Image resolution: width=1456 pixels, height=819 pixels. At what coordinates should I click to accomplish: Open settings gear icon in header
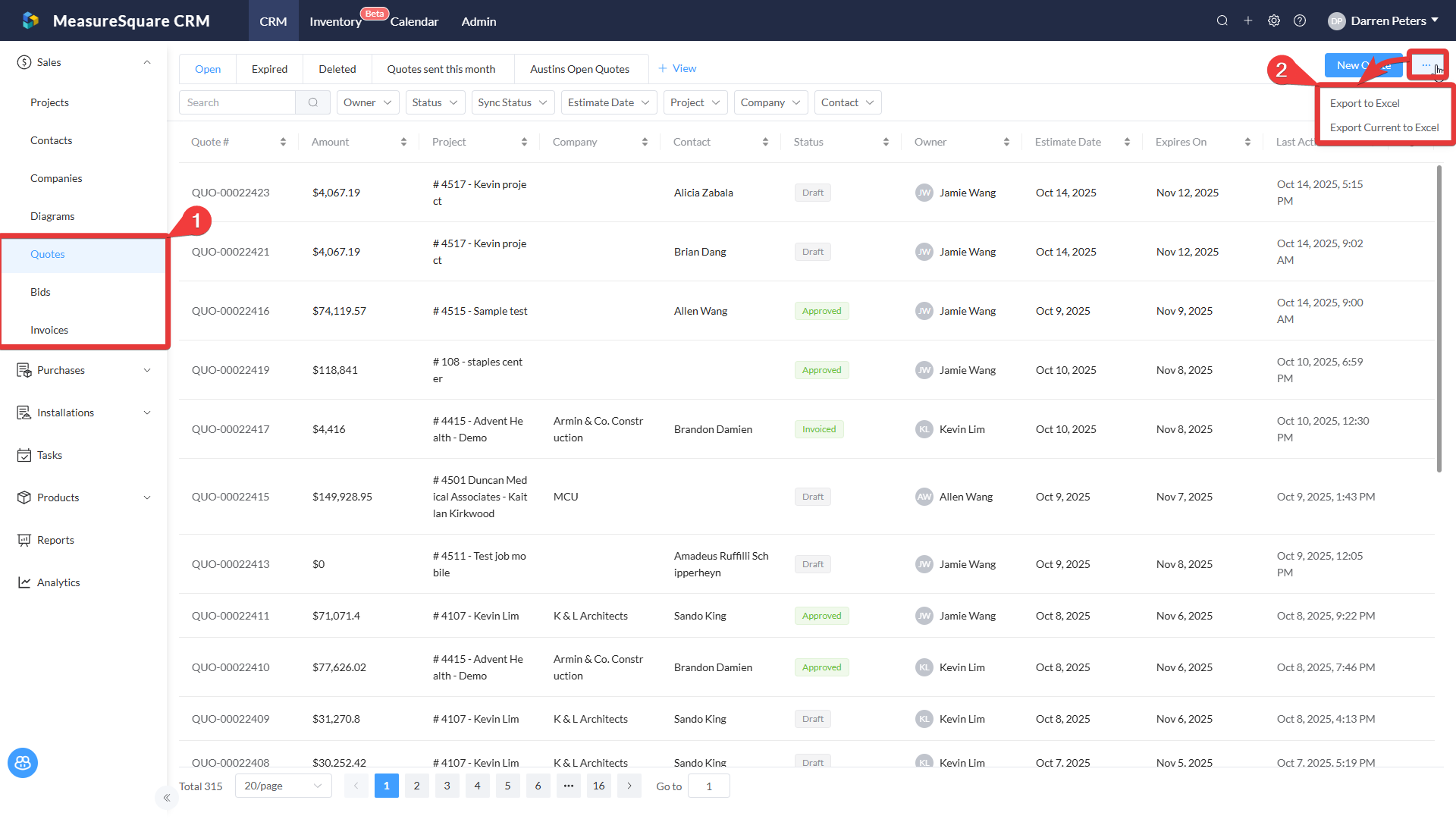1274,21
